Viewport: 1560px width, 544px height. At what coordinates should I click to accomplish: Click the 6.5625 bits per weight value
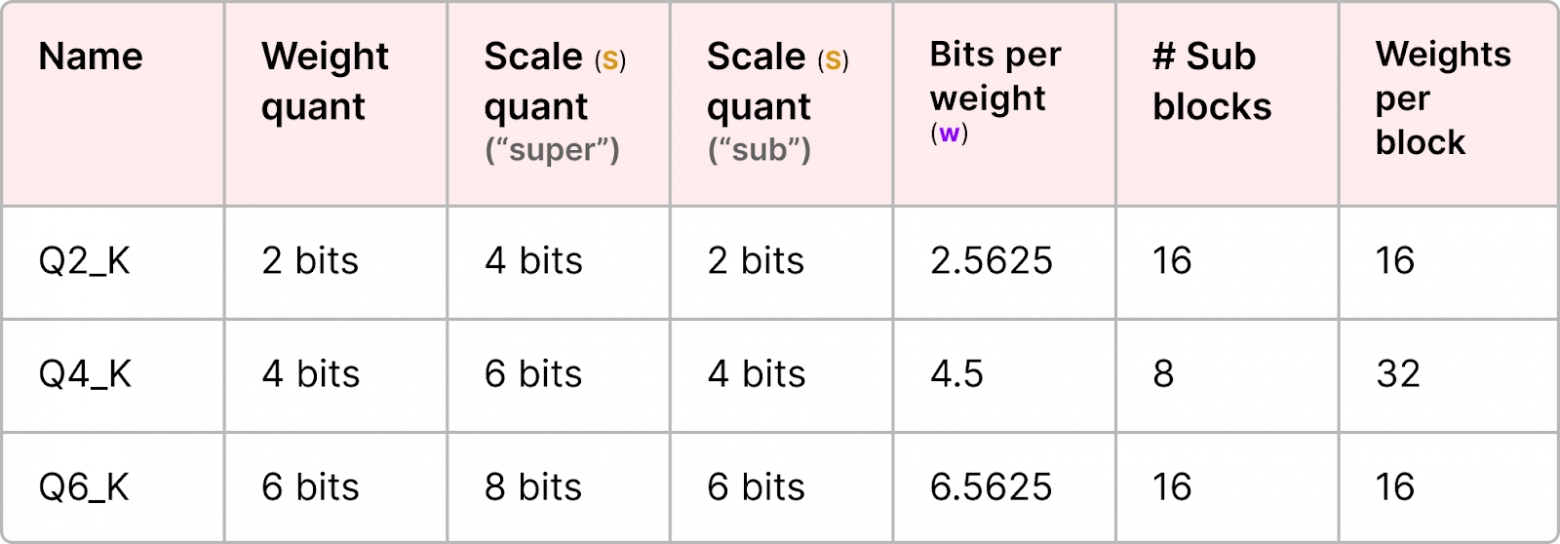991,488
